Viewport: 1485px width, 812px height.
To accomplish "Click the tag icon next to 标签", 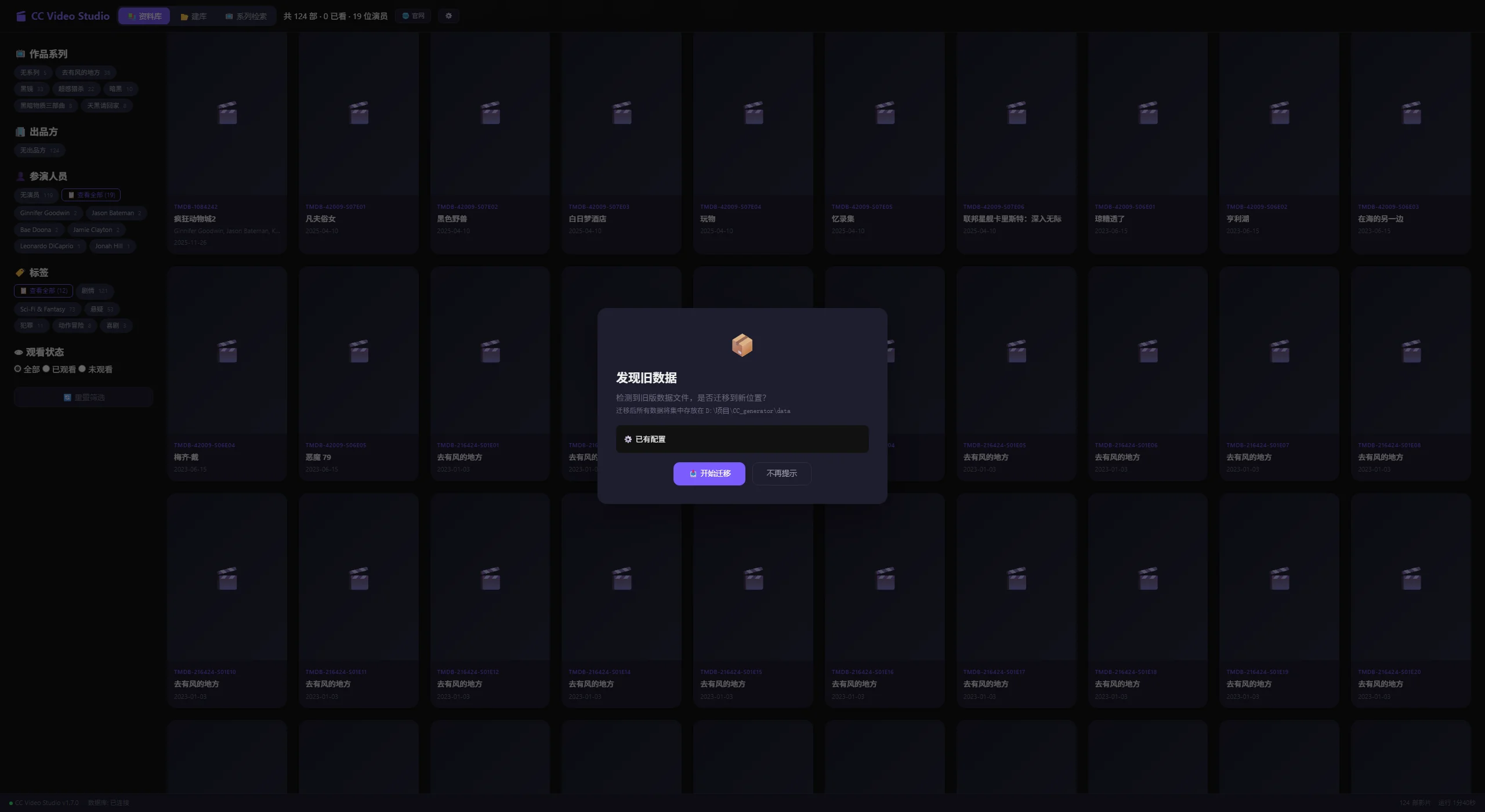I will coord(20,273).
